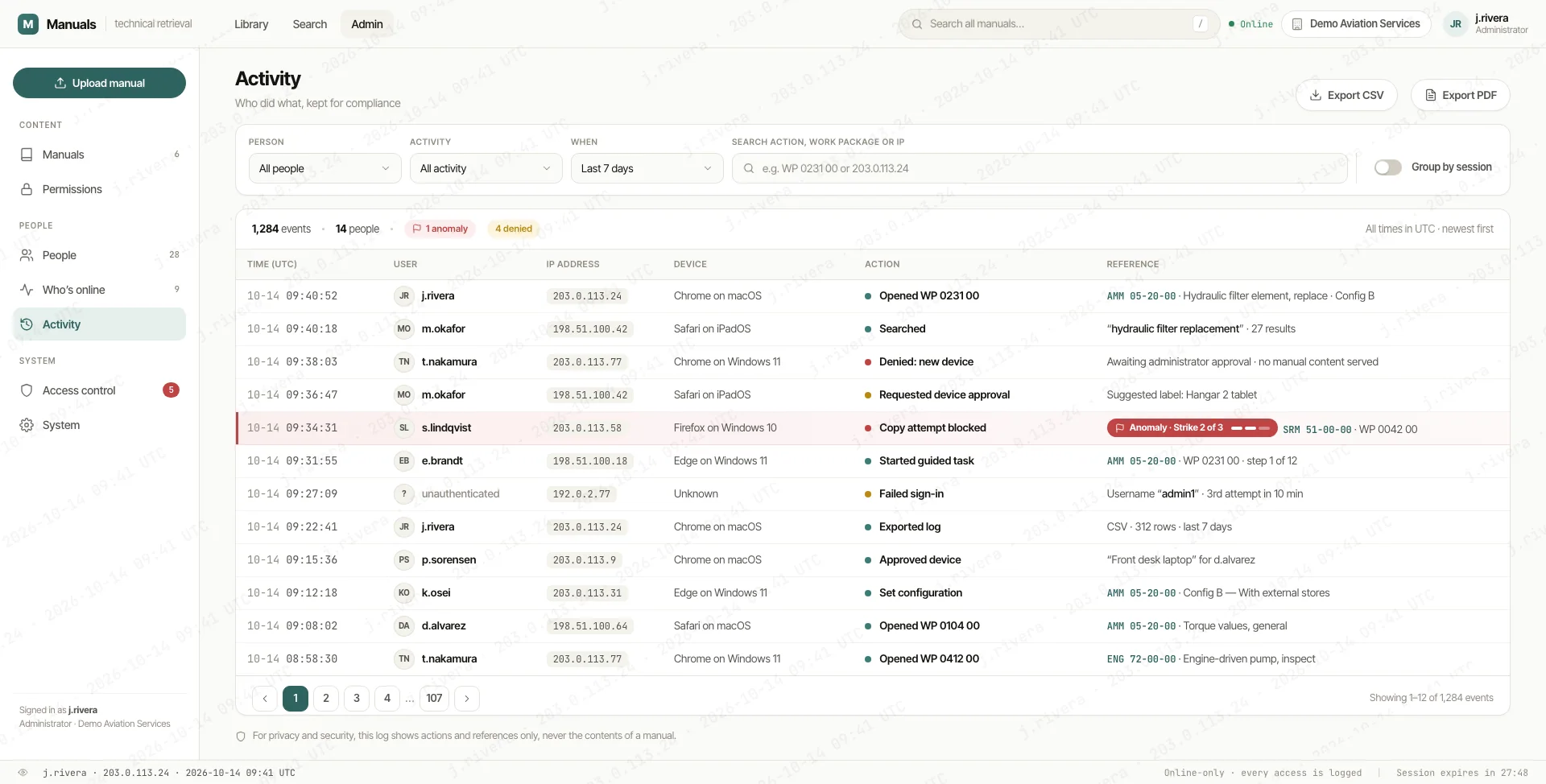Click the 1 anomaly flag chip

pyautogui.click(x=440, y=229)
